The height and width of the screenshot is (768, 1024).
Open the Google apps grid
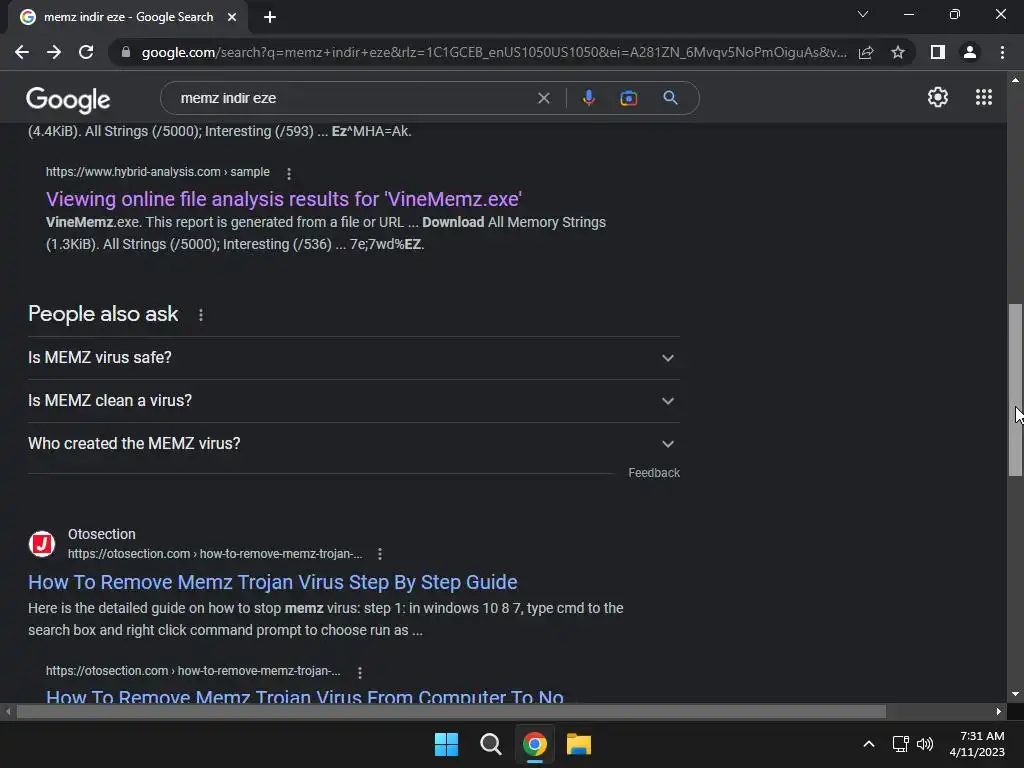point(984,97)
